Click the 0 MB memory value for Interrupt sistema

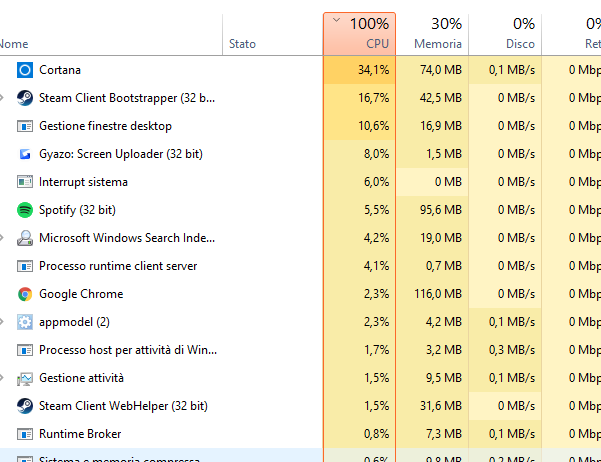coord(448,182)
